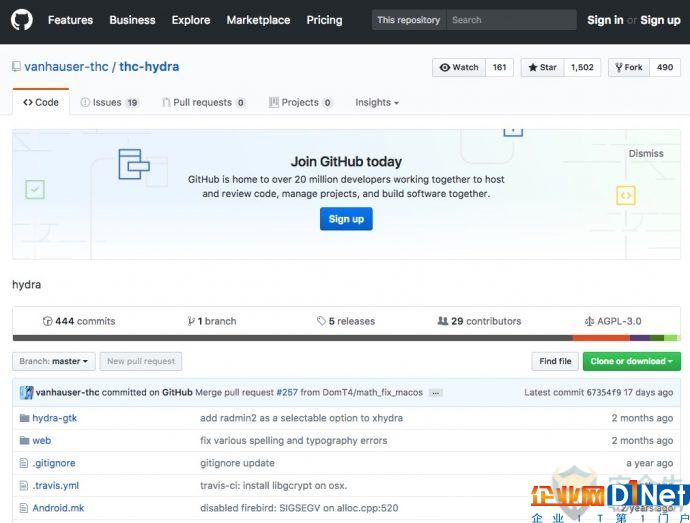Open the AGPL-3.0 license link
The width and height of the screenshot is (690, 523).
(613, 321)
